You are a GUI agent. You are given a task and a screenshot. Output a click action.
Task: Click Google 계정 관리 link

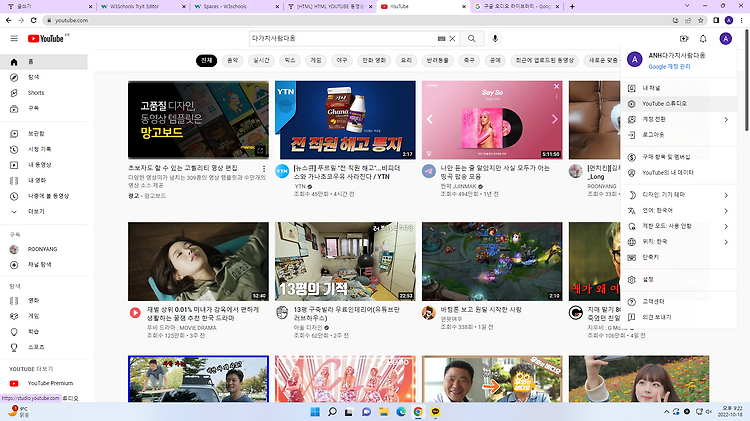click(x=669, y=67)
